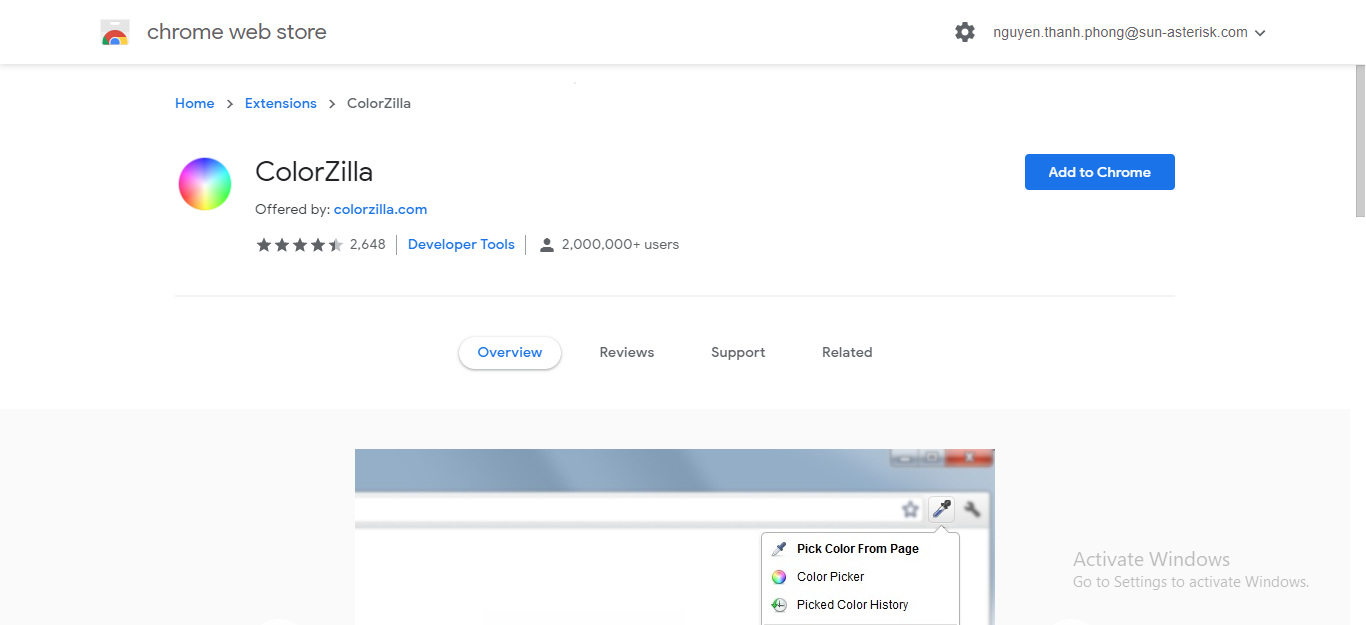The image size is (1366, 625).
Task: Expand the account email dropdown
Action: 1260,33
